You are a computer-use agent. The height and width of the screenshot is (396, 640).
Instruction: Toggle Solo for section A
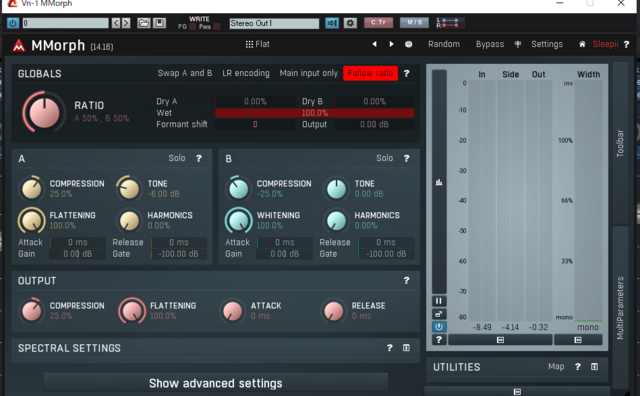coord(177,158)
